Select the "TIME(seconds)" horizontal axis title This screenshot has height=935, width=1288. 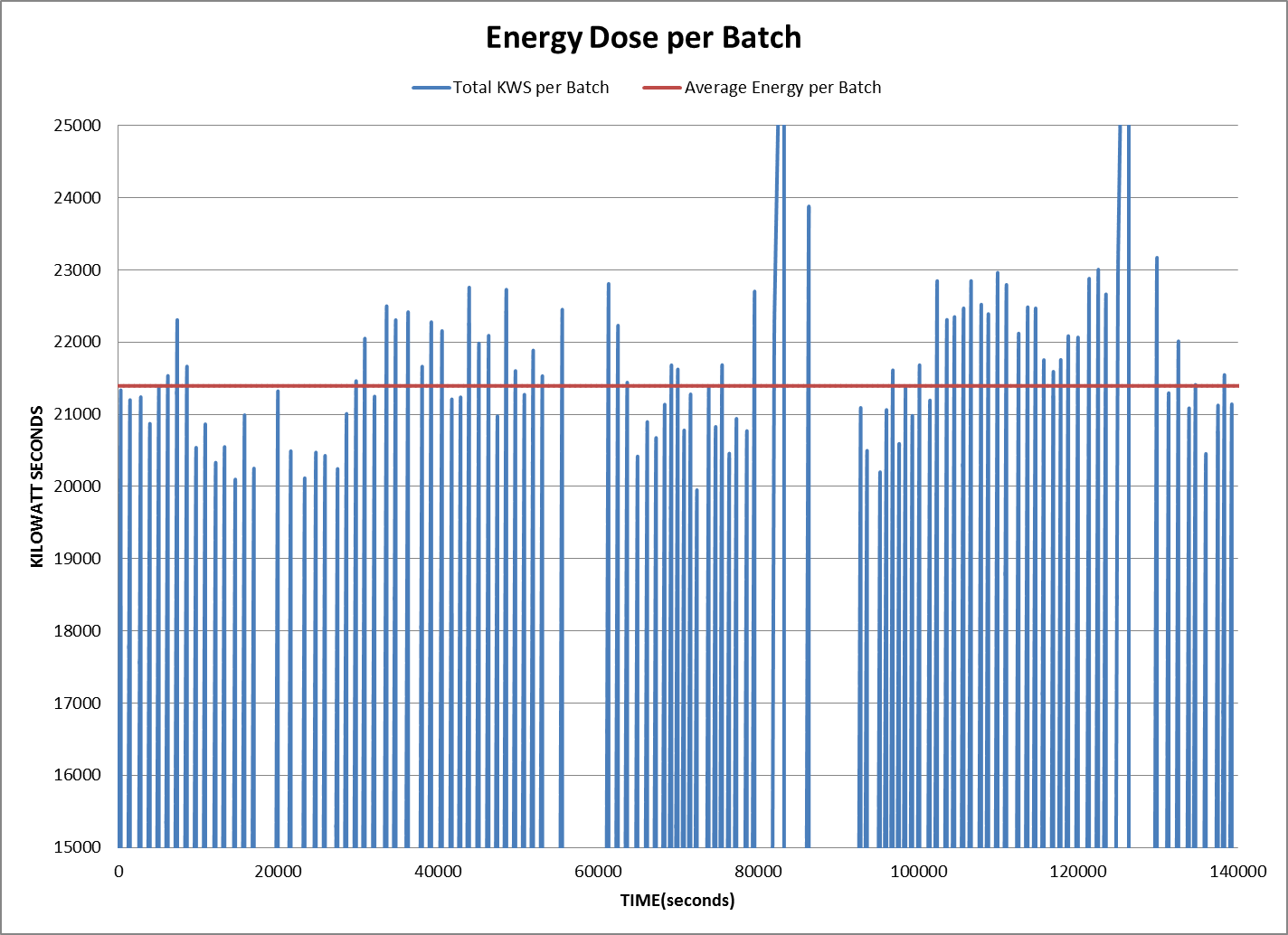pyautogui.click(x=677, y=901)
